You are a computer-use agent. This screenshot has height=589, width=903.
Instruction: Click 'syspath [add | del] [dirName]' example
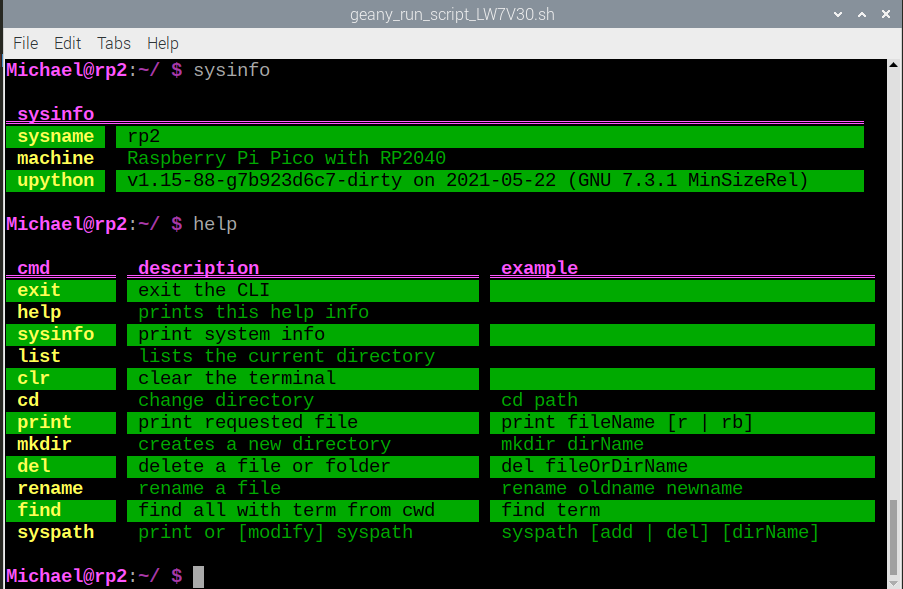tap(660, 532)
